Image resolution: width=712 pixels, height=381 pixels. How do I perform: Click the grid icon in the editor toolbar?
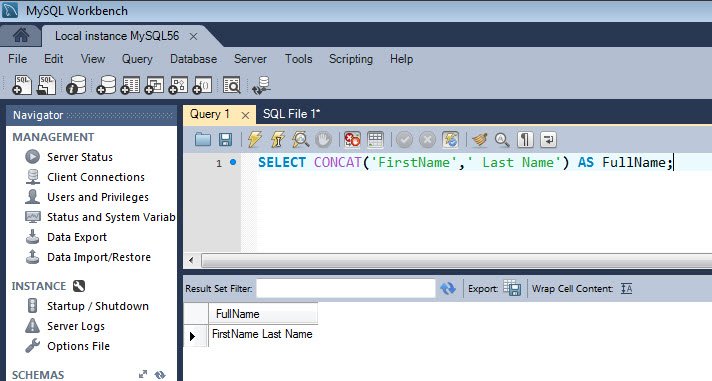376,139
